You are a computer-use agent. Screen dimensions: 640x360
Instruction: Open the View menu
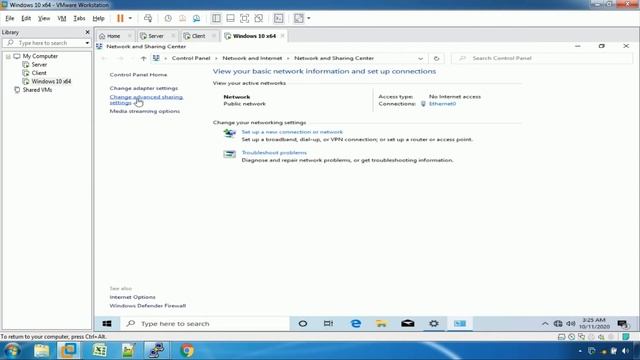pos(44,18)
